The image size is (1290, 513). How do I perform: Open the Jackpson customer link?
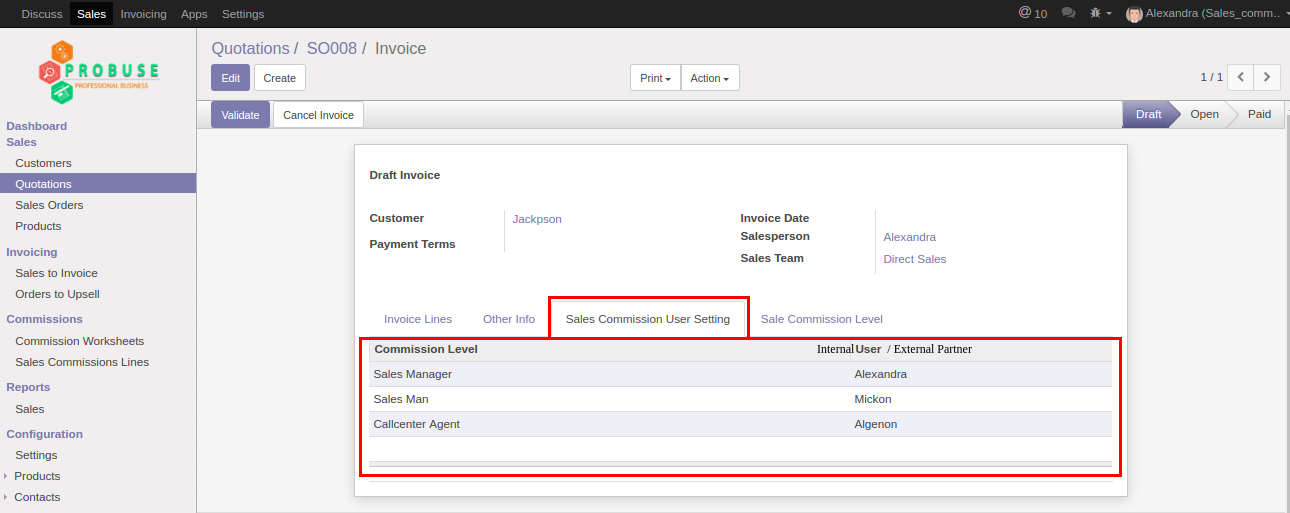click(x=537, y=219)
